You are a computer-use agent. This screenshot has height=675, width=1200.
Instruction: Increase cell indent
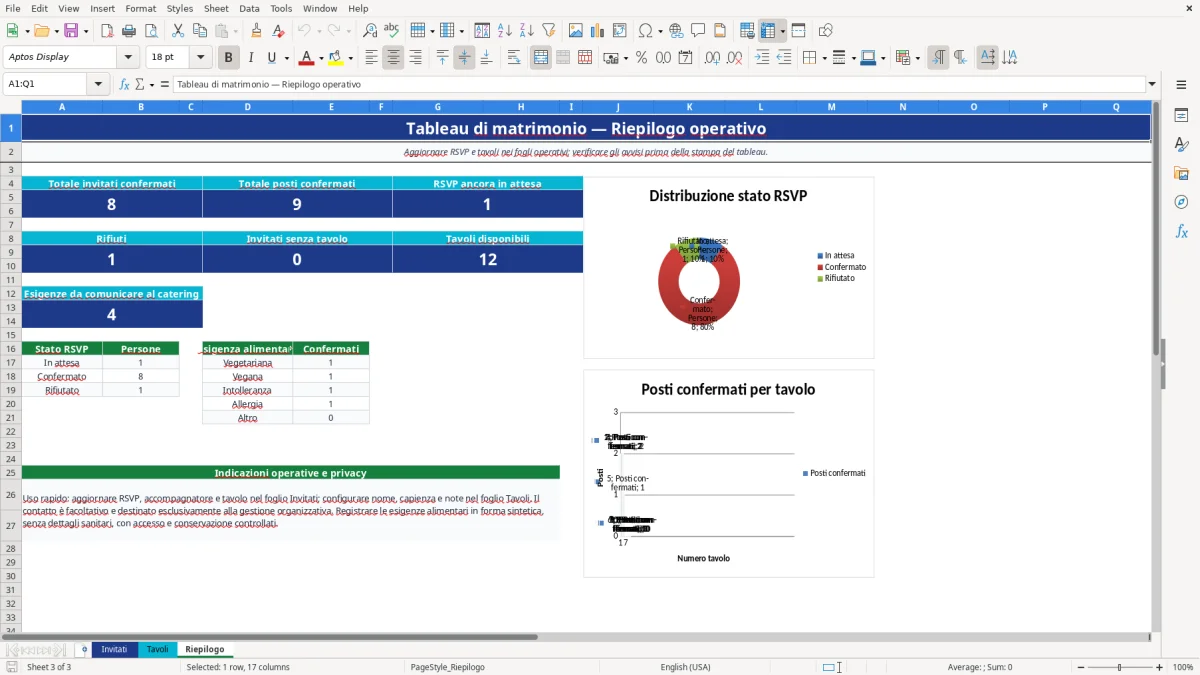click(x=762, y=58)
